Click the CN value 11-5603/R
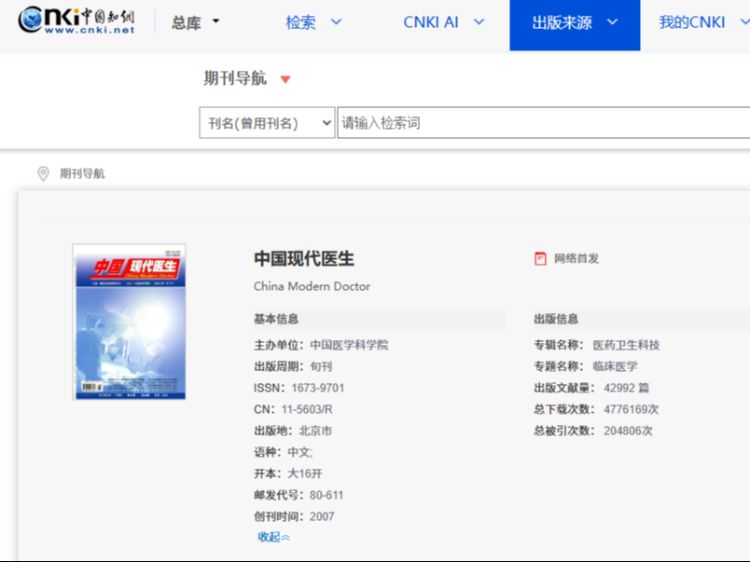Screen dimensions: 750x562 (x=307, y=409)
